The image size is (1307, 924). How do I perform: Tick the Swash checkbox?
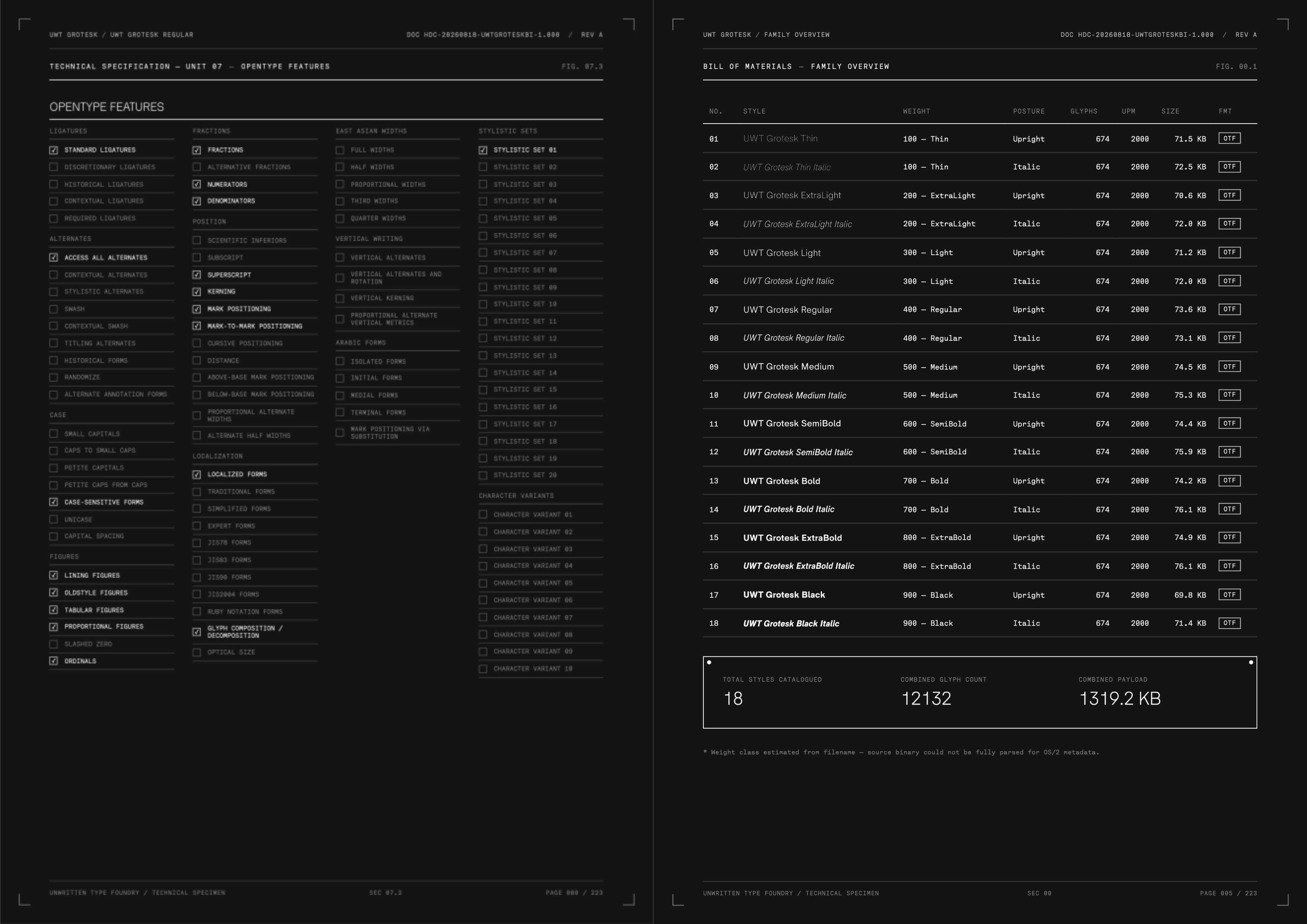point(54,309)
